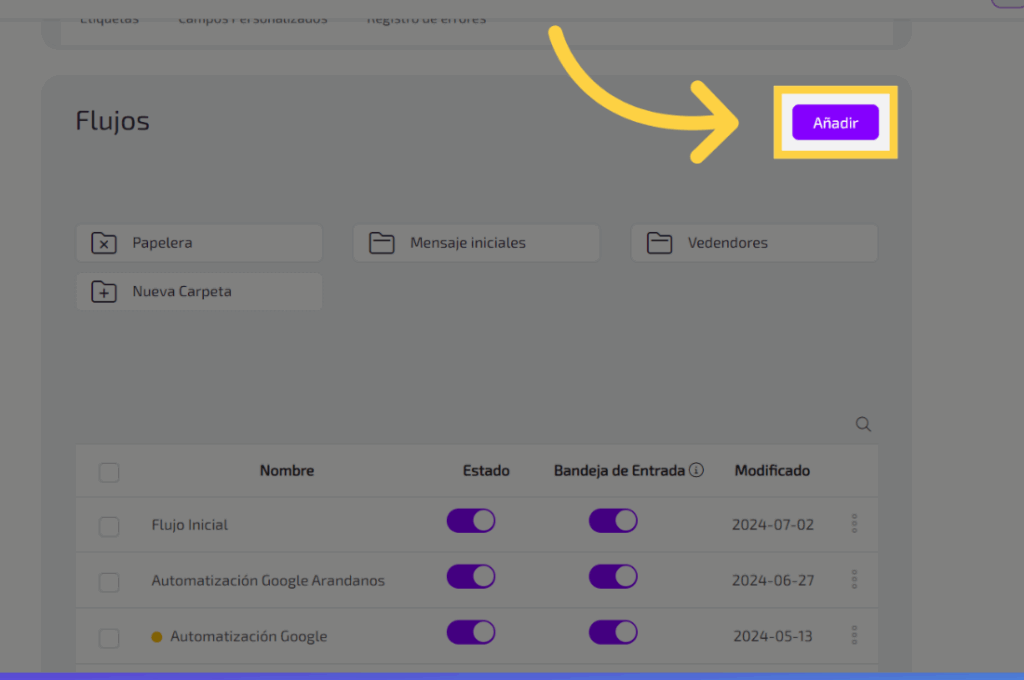Screen dimensions: 1024x680
Task: Click the search magnifier above the table
Action: tap(863, 424)
